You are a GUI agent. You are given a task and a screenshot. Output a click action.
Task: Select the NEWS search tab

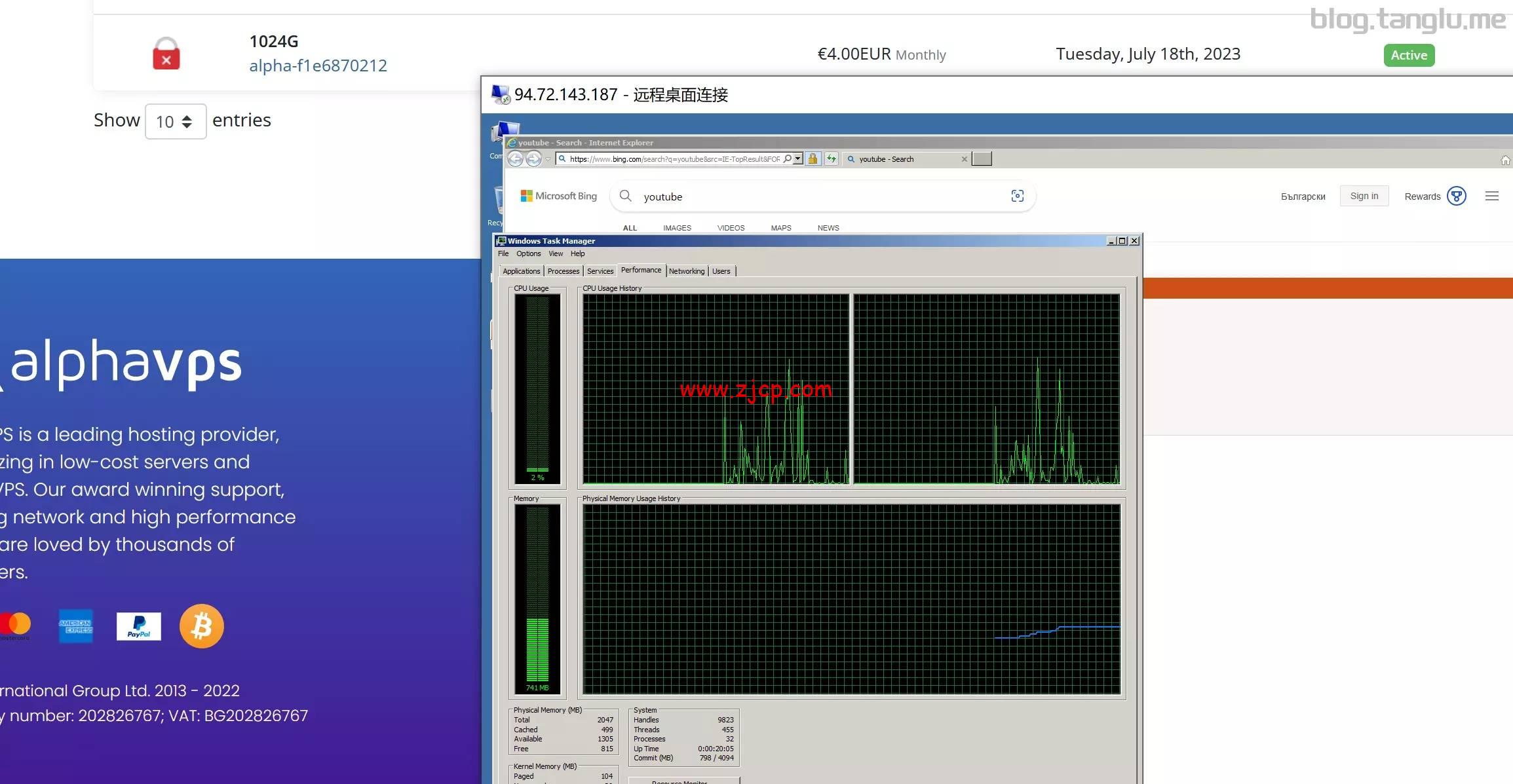828,228
